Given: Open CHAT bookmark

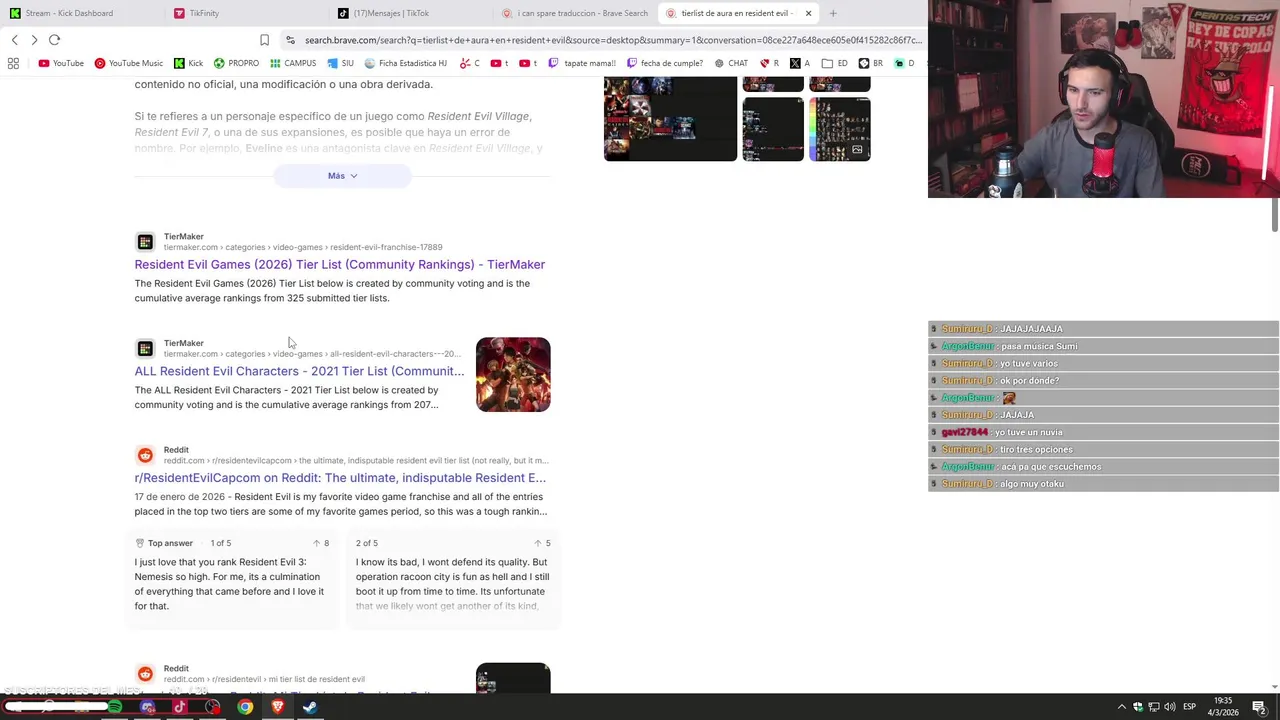Looking at the screenshot, I should [731, 63].
